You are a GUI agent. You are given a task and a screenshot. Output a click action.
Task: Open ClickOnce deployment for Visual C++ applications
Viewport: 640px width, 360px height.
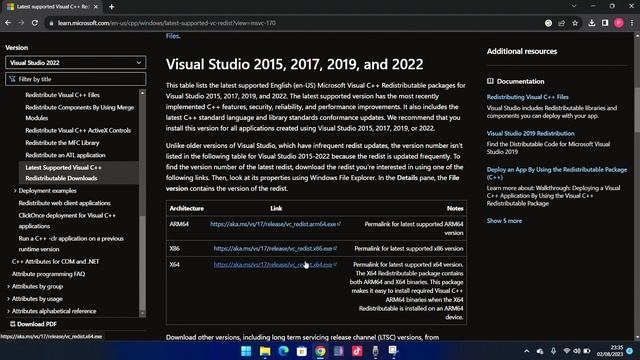coord(67,221)
